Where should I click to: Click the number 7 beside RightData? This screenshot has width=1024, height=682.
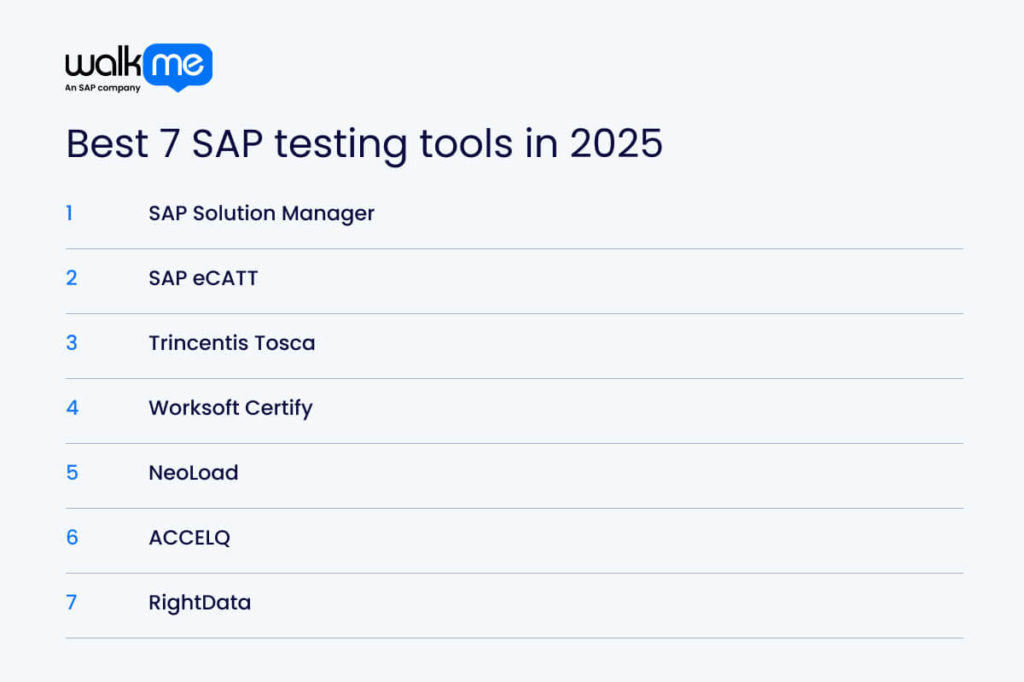(71, 602)
